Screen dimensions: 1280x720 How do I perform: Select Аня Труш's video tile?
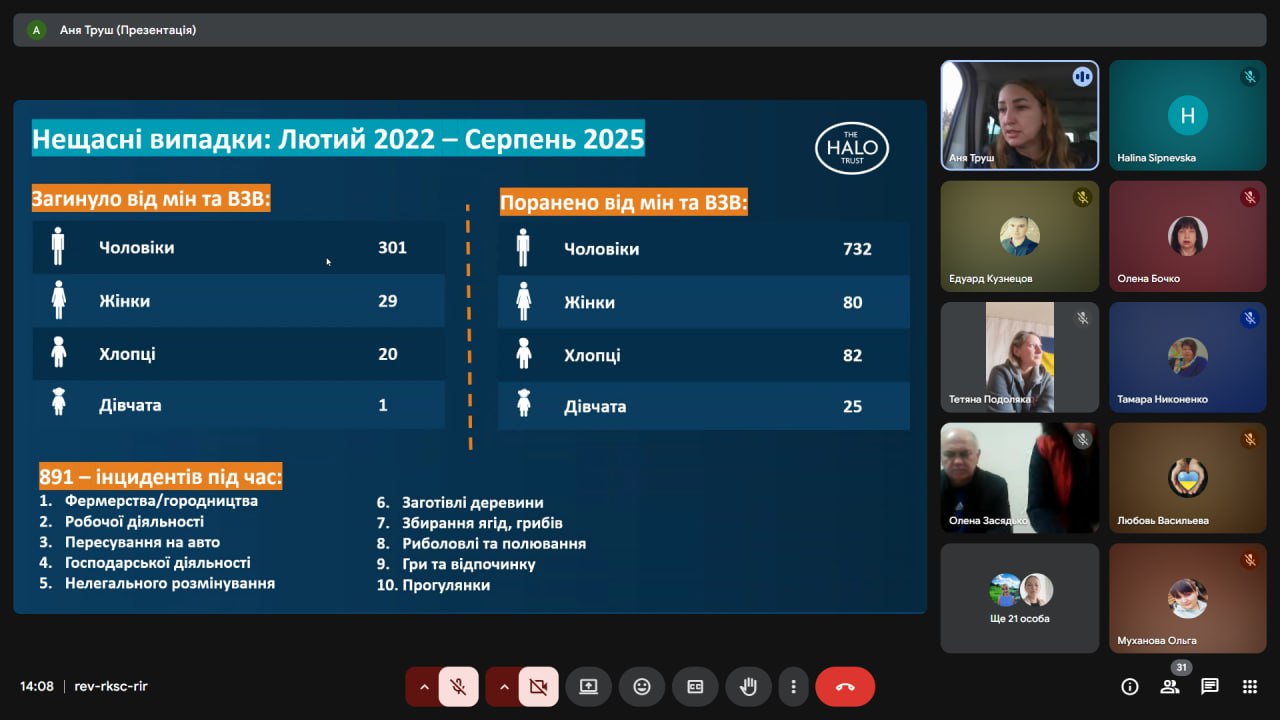click(x=1019, y=115)
